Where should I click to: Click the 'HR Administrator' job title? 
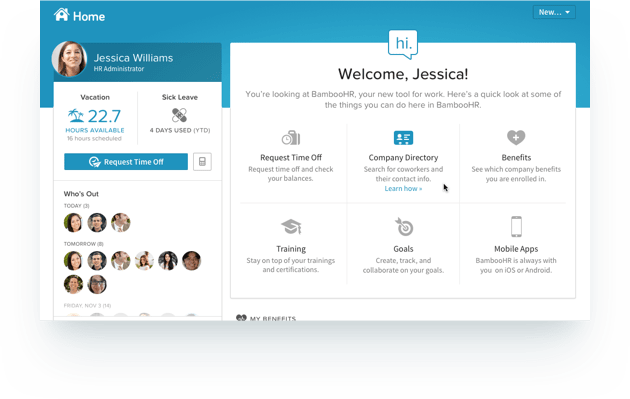pos(119,69)
